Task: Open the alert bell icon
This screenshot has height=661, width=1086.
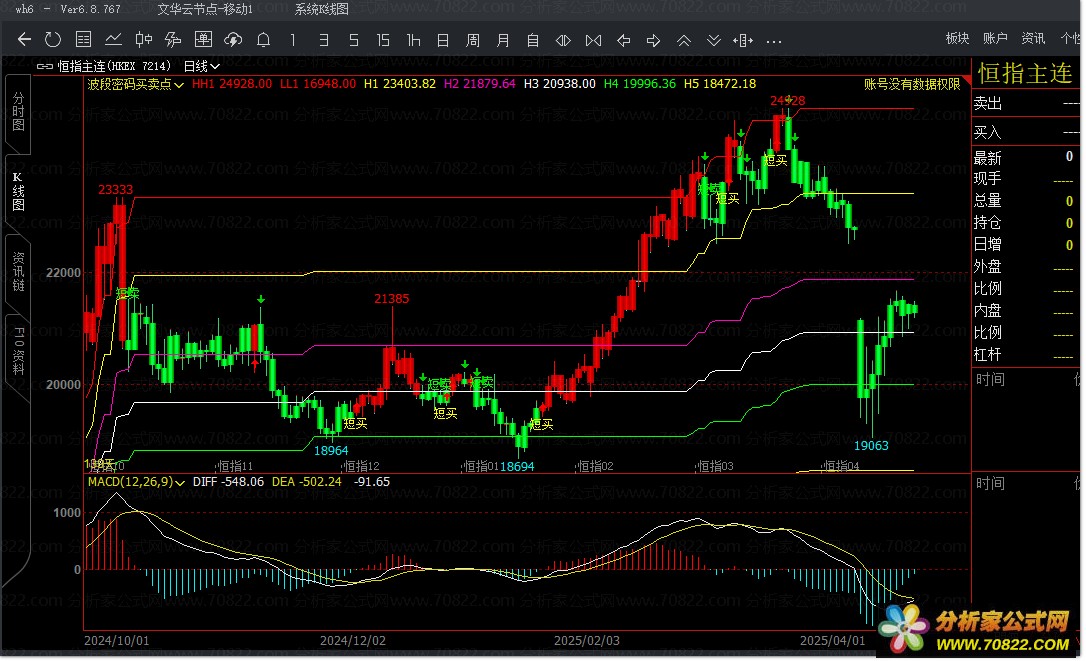Action: (263, 40)
